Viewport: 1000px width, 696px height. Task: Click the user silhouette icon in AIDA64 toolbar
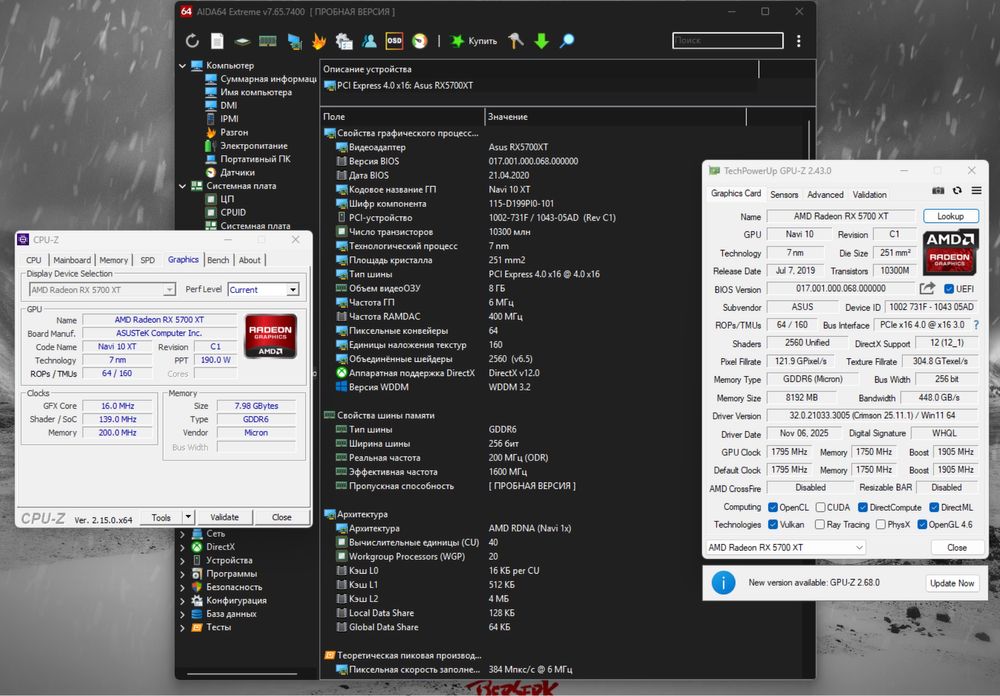coord(369,41)
